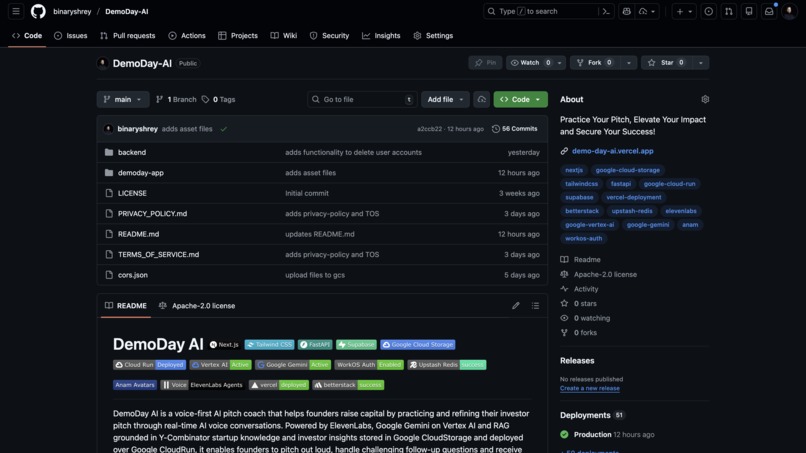This screenshot has width=806, height=453.
Task: Open the TERMS_OF_SERVICE.md file
Action: (x=158, y=255)
